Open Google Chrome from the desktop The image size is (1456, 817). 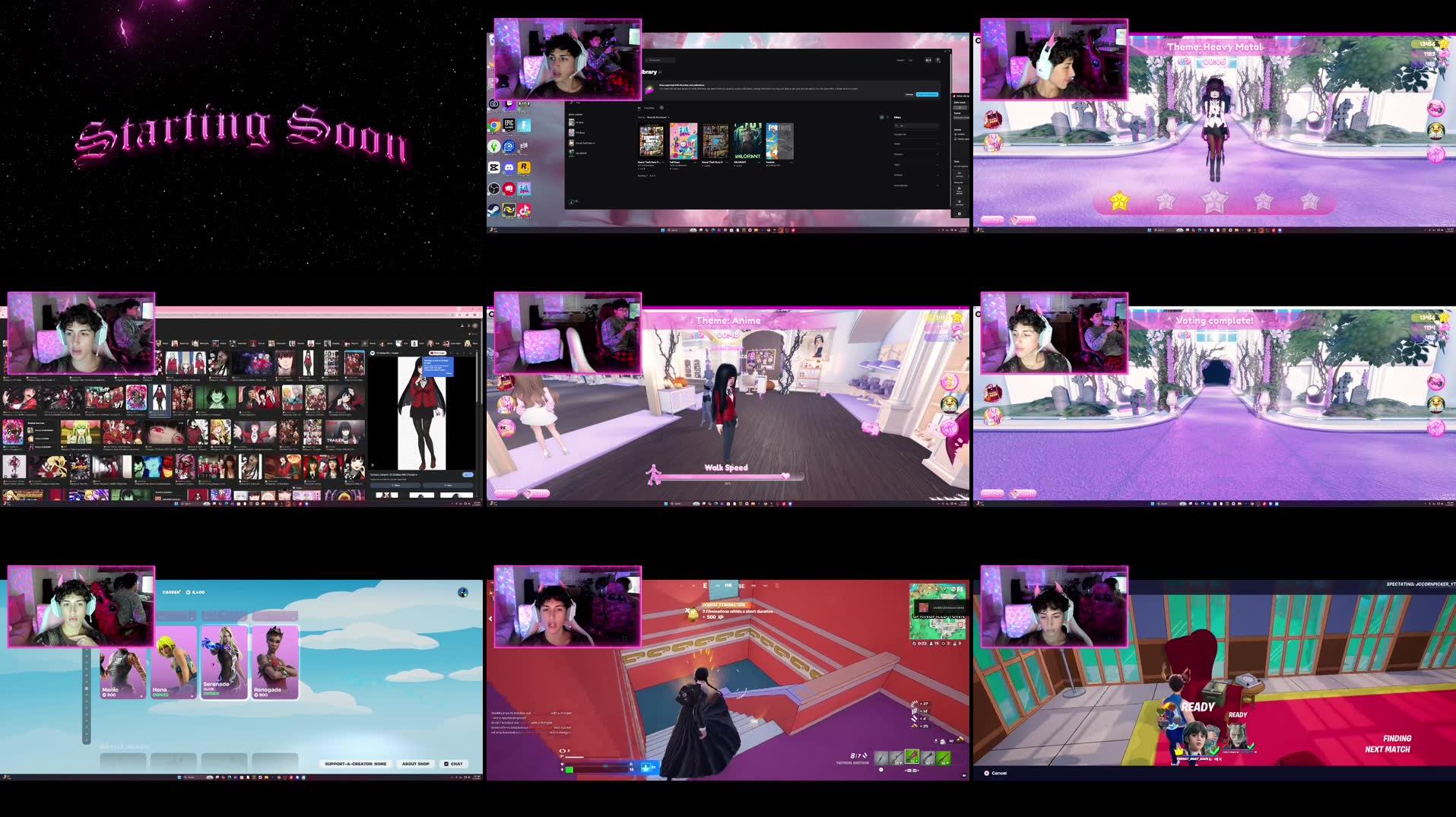pyautogui.click(x=493, y=124)
